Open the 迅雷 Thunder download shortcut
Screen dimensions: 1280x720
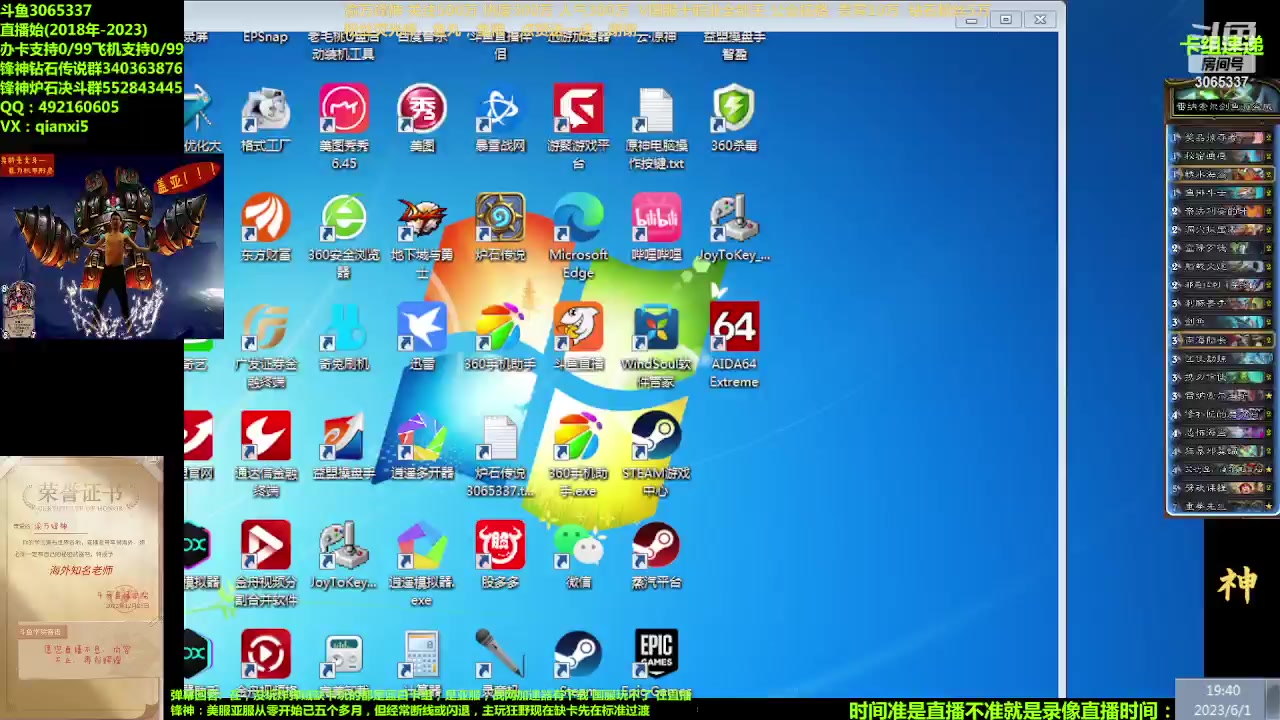click(422, 338)
